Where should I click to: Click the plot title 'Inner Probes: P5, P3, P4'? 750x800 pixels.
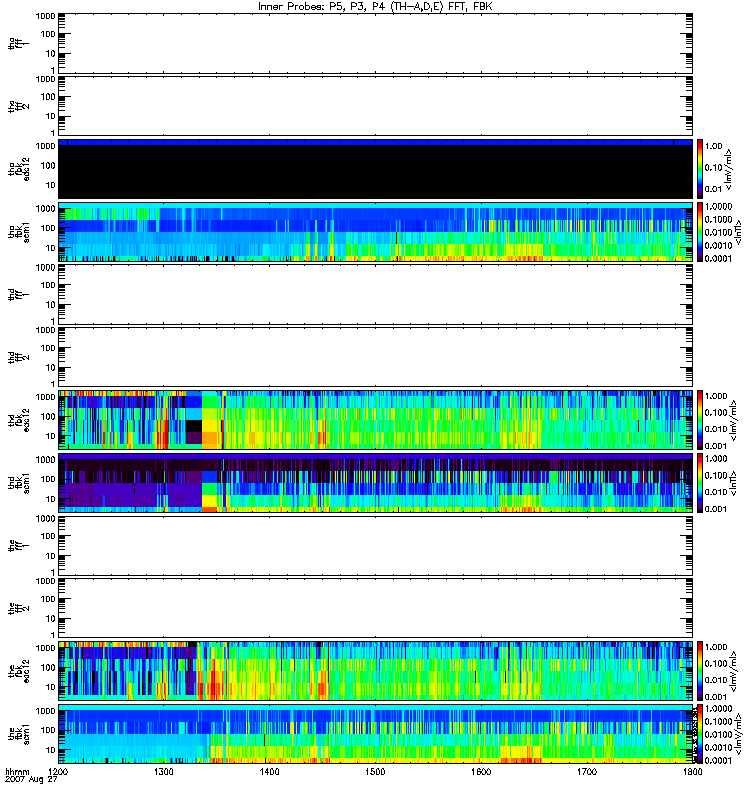click(320, 7)
